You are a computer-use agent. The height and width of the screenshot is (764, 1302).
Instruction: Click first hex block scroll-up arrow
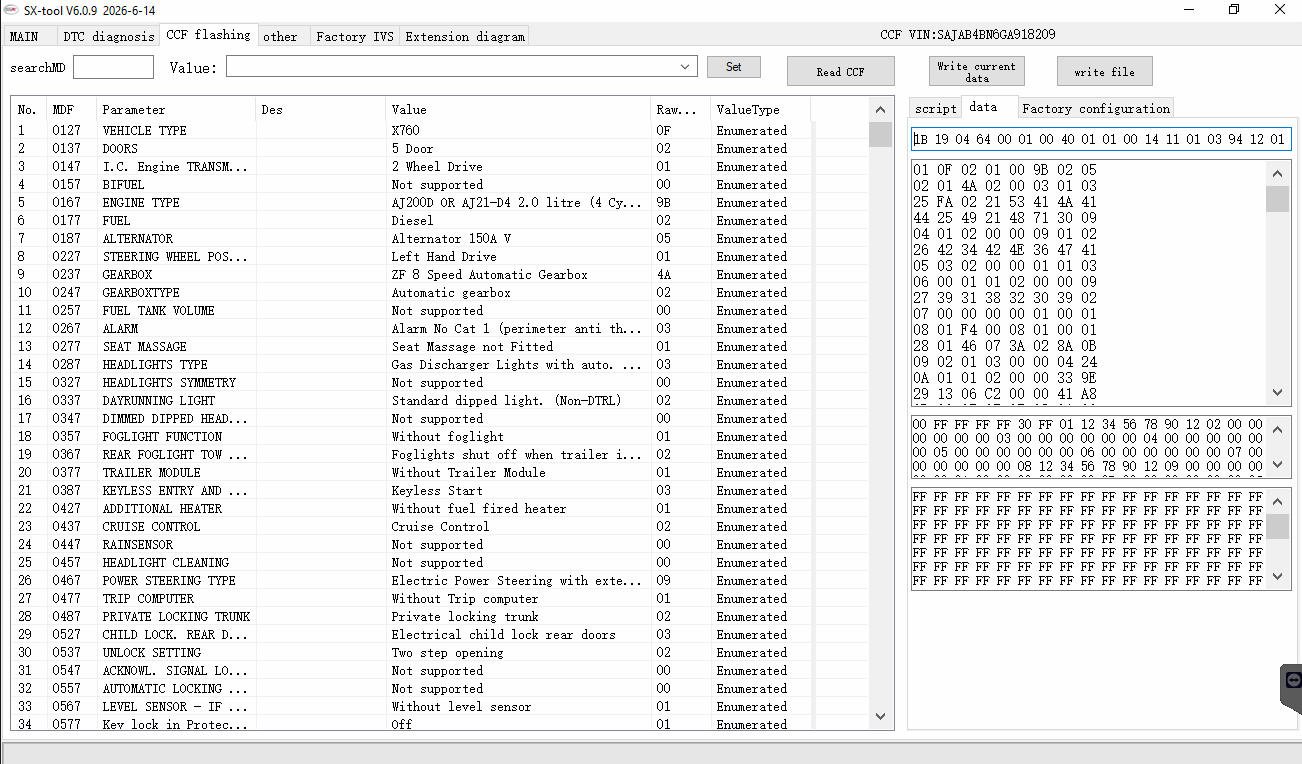click(1278, 174)
